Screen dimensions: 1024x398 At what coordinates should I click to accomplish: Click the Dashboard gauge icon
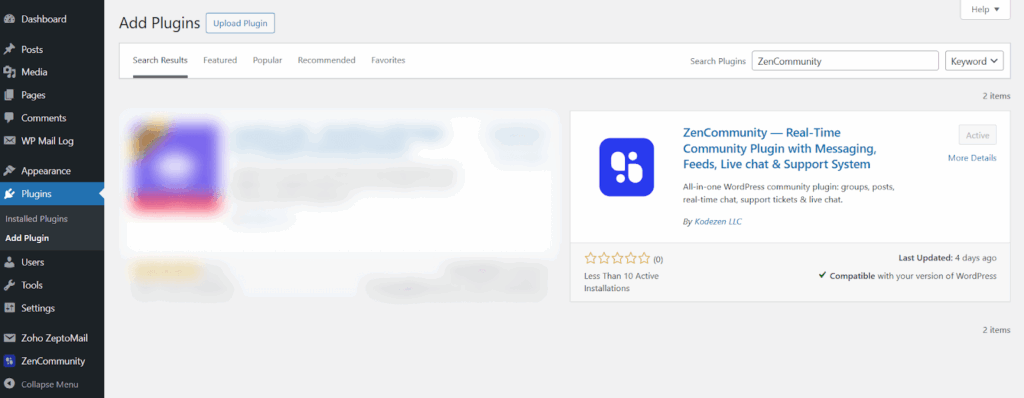[x=9, y=20]
